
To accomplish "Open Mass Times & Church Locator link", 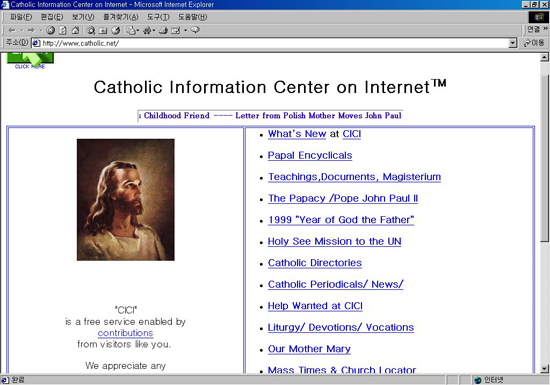I will pyautogui.click(x=342, y=370).
